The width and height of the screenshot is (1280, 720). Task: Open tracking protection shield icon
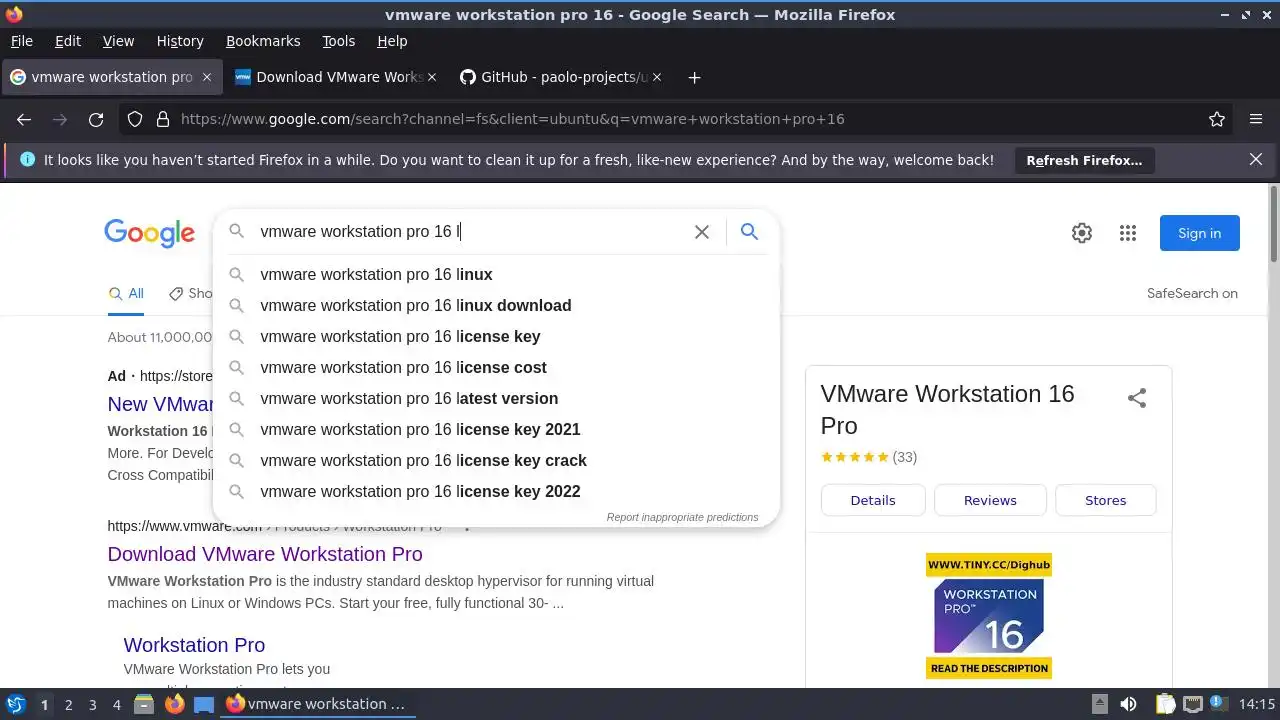coord(134,119)
